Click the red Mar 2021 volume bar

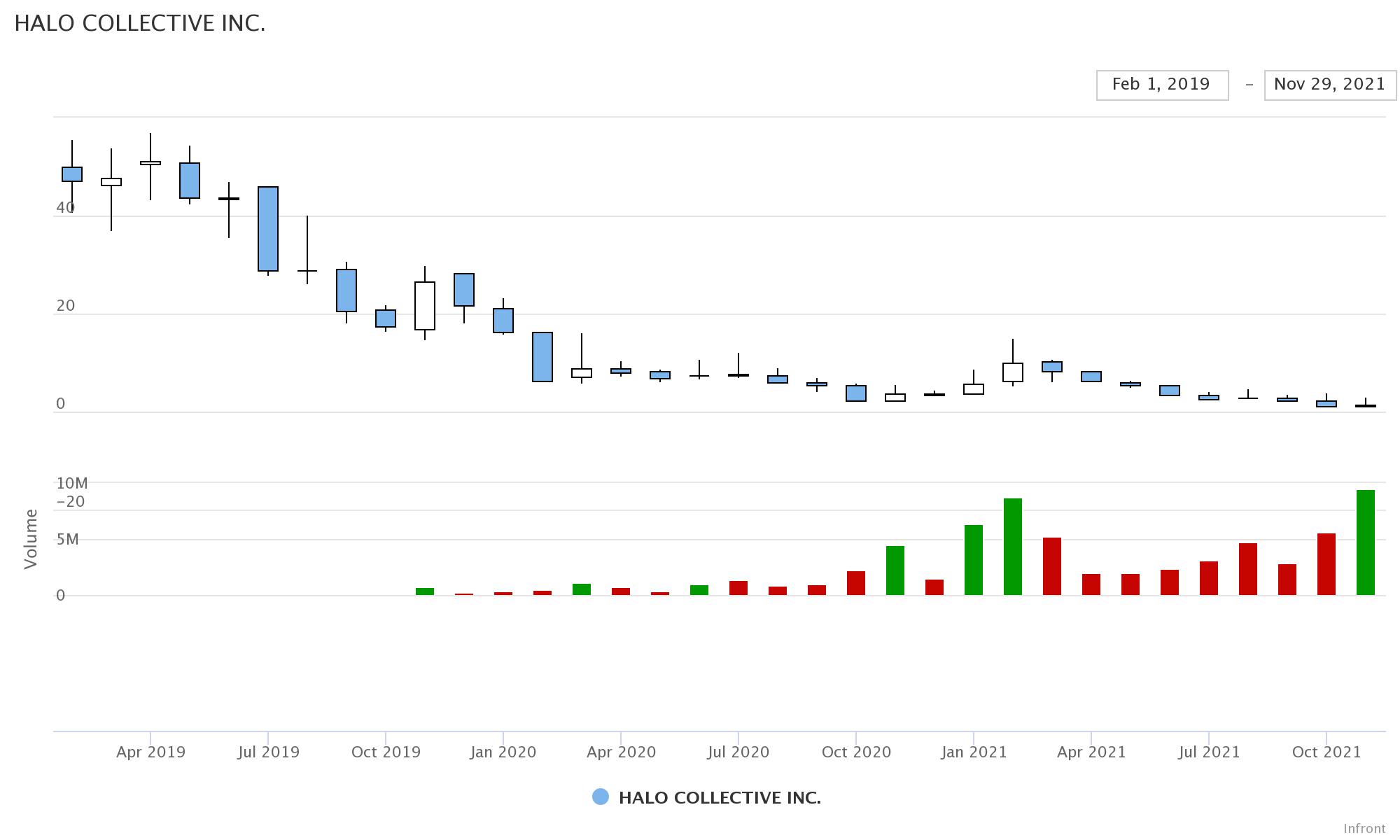tap(1052, 566)
